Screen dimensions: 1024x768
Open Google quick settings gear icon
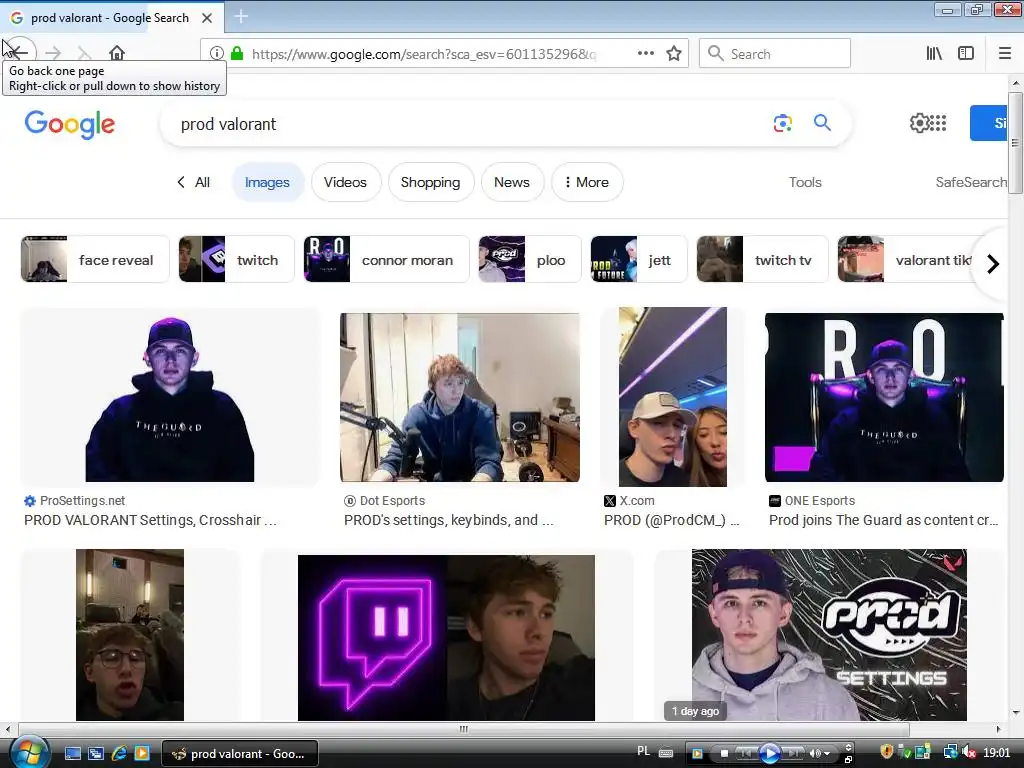point(919,123)
